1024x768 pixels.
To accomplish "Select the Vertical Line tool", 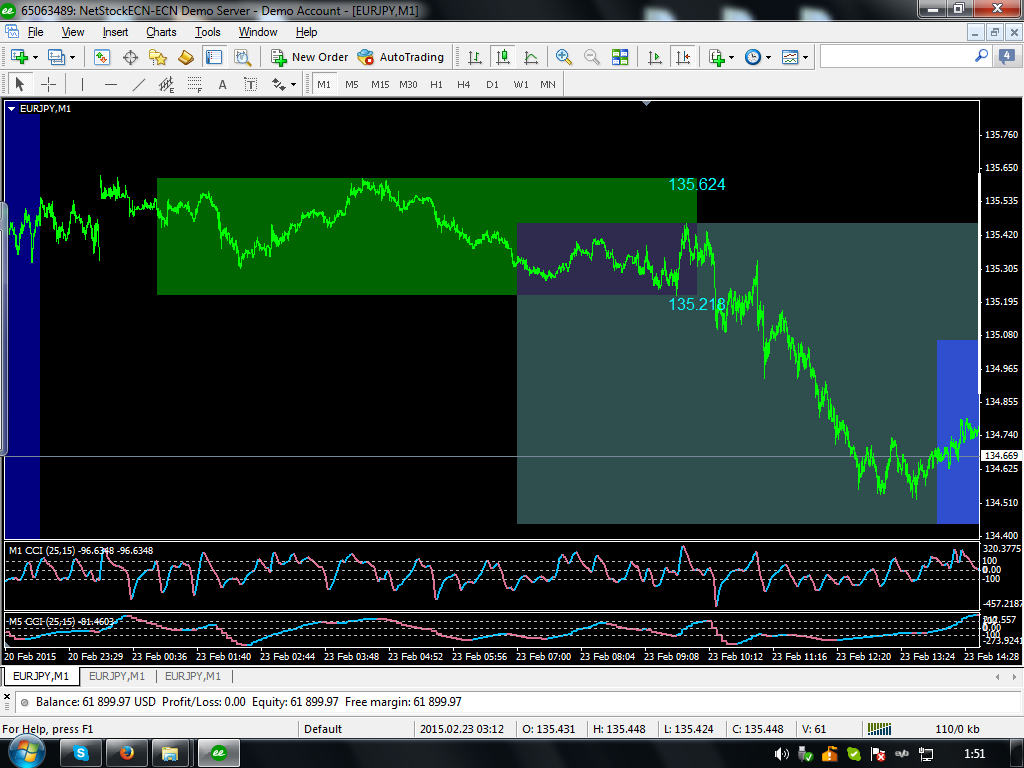I will click(82, 84).
